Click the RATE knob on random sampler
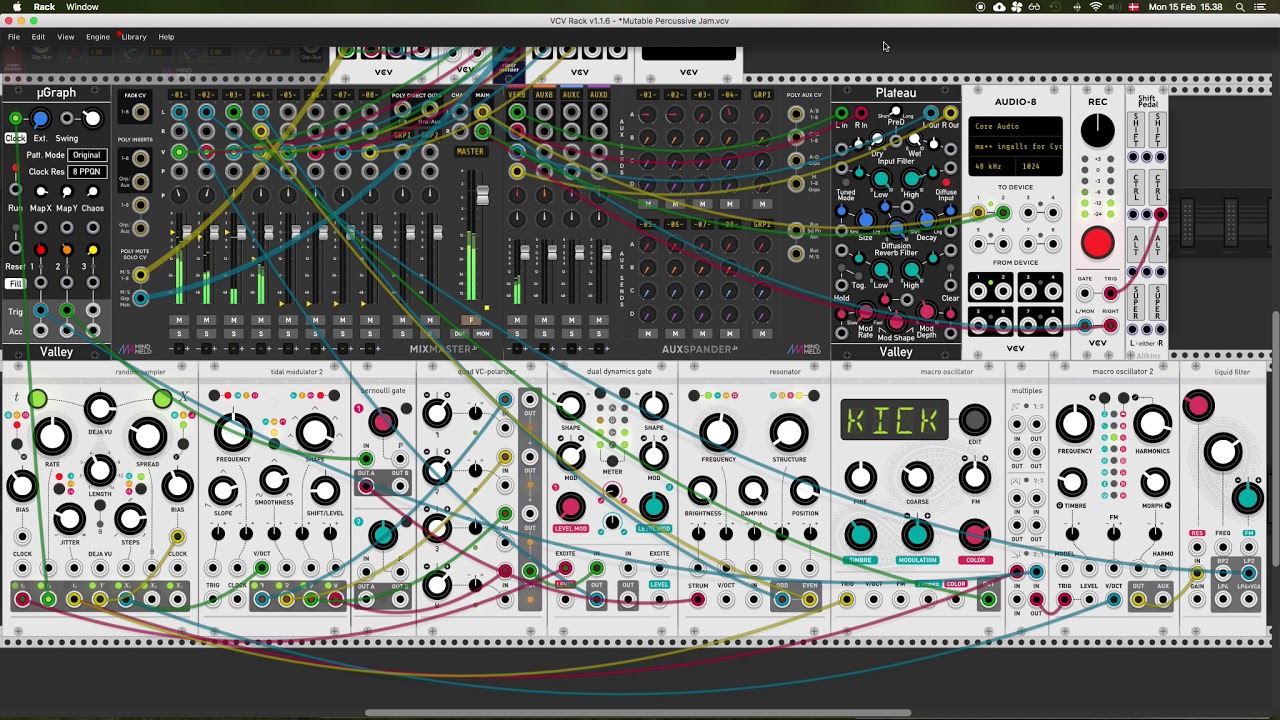The image size is (1280, 720). pos(52,435)
